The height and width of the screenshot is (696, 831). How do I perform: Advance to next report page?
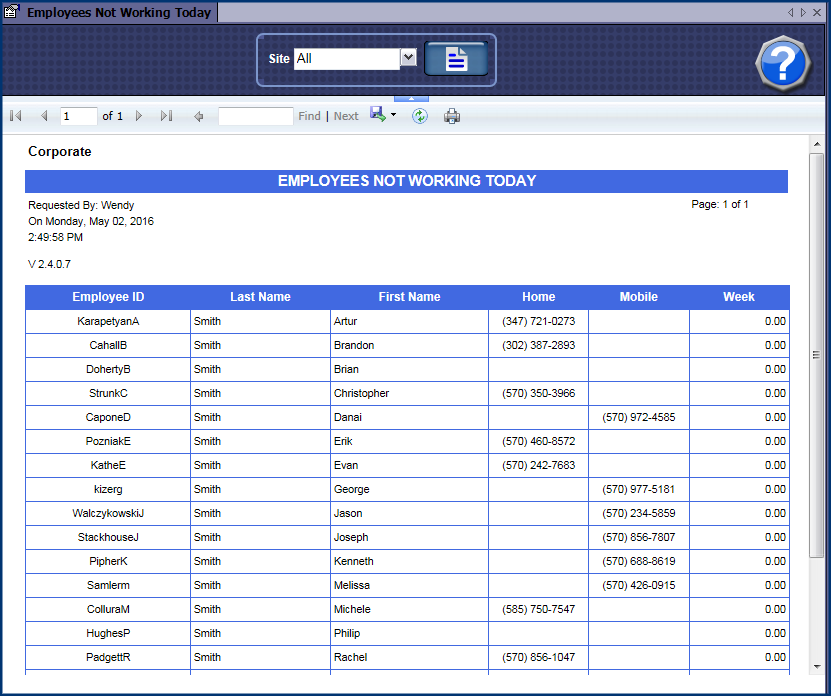point(139,116)
